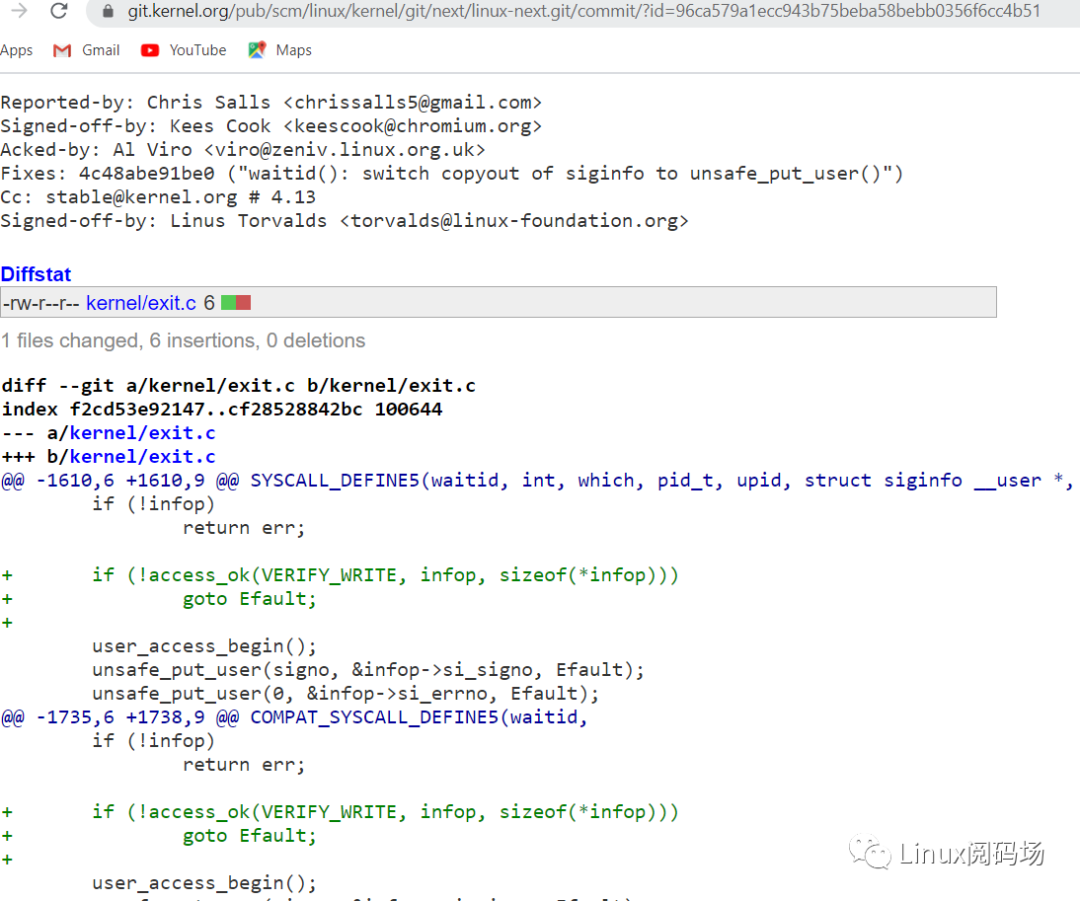Click the '1 files changed, 6 insertions' summary

[183, 340]
